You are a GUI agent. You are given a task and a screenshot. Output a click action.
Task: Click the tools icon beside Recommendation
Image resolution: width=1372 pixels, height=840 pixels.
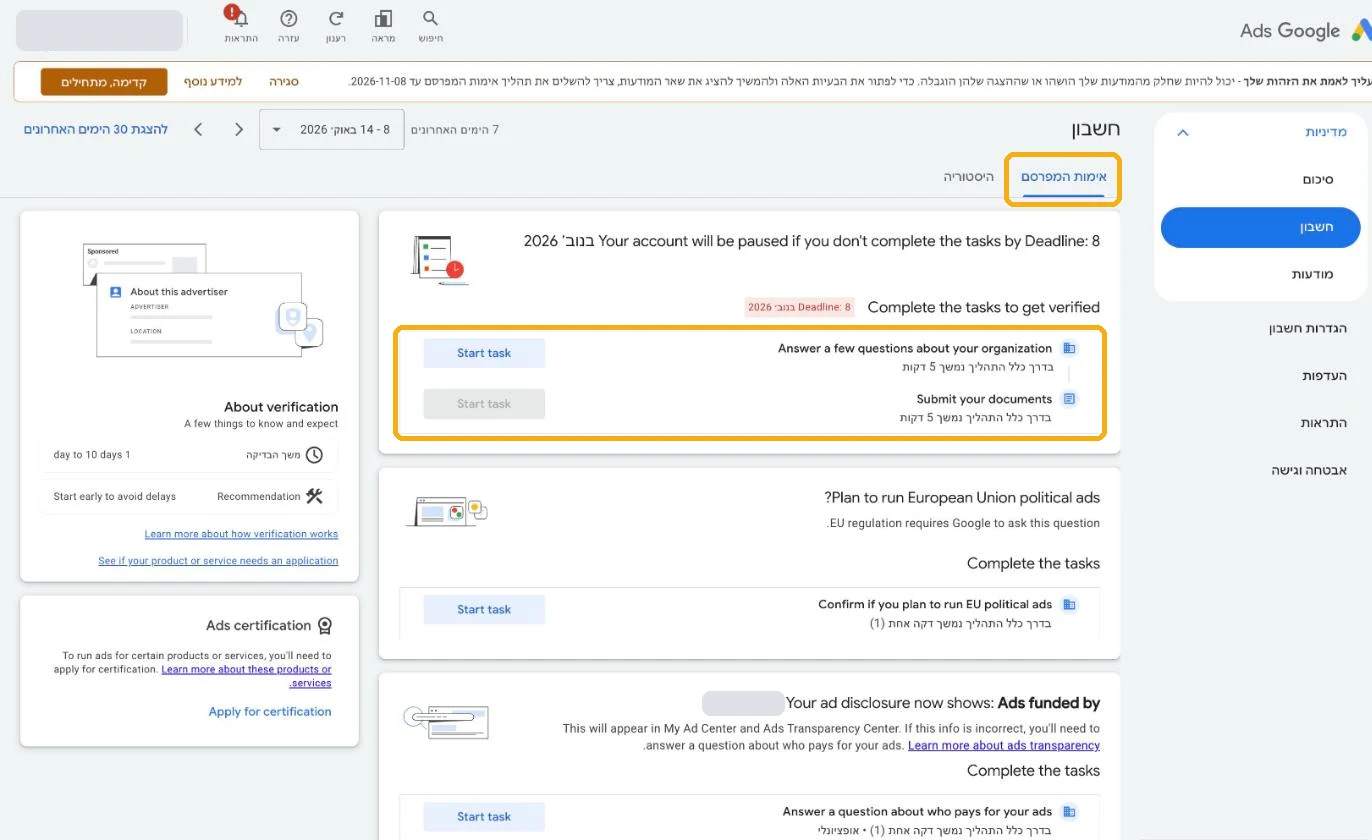point(314,496)
